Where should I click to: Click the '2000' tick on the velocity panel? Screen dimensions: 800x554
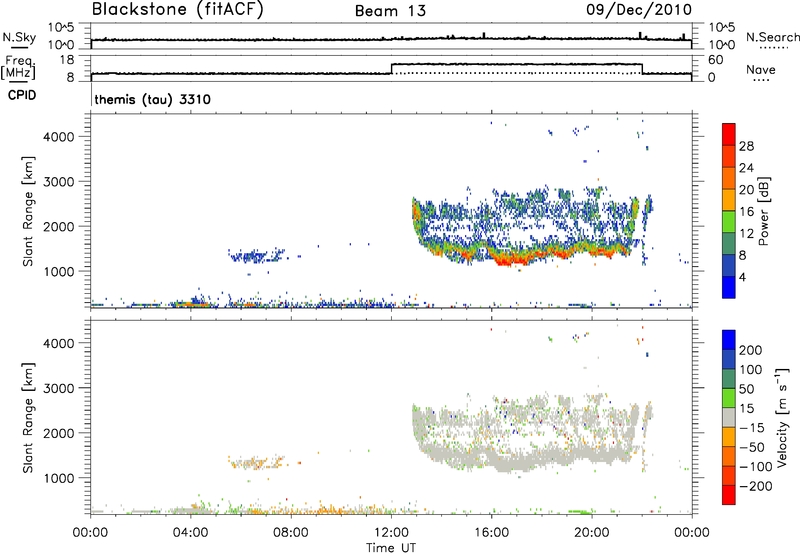click(x=59, y=433)
